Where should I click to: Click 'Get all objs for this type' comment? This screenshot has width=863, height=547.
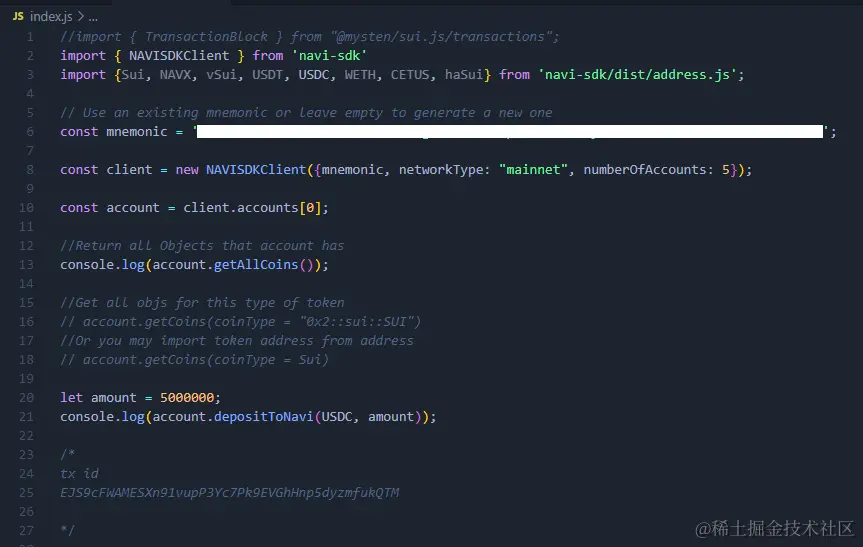pyautogui.click(x=202, y=303)
